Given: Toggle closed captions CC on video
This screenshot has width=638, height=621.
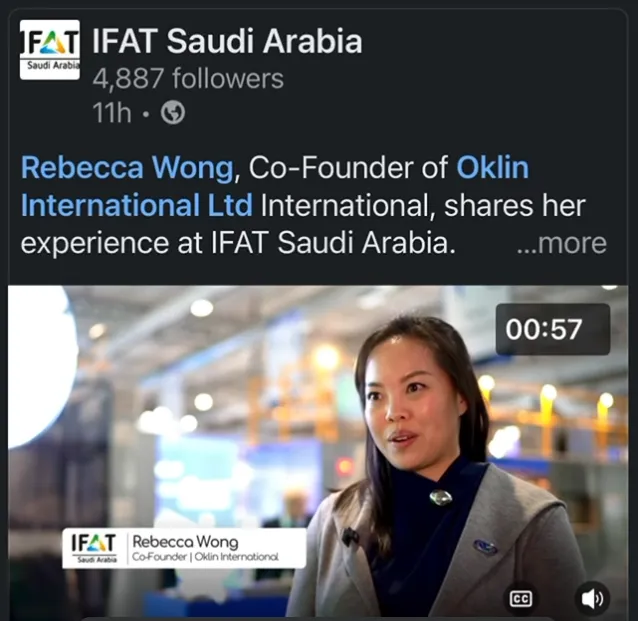Looking at the screenshot, I should coord(521,599).
